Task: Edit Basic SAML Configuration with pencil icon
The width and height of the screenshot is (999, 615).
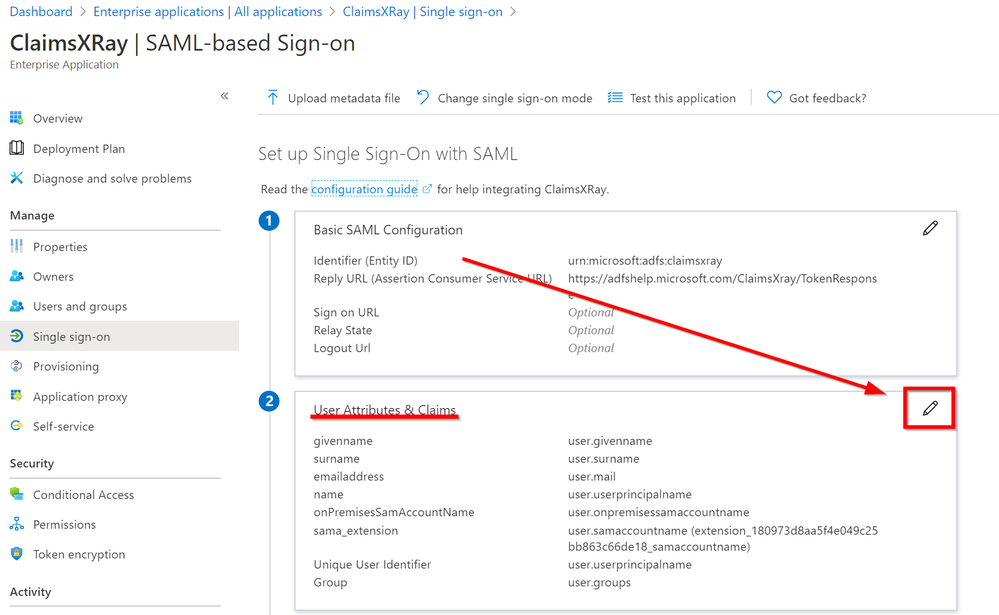Action: 930,228
